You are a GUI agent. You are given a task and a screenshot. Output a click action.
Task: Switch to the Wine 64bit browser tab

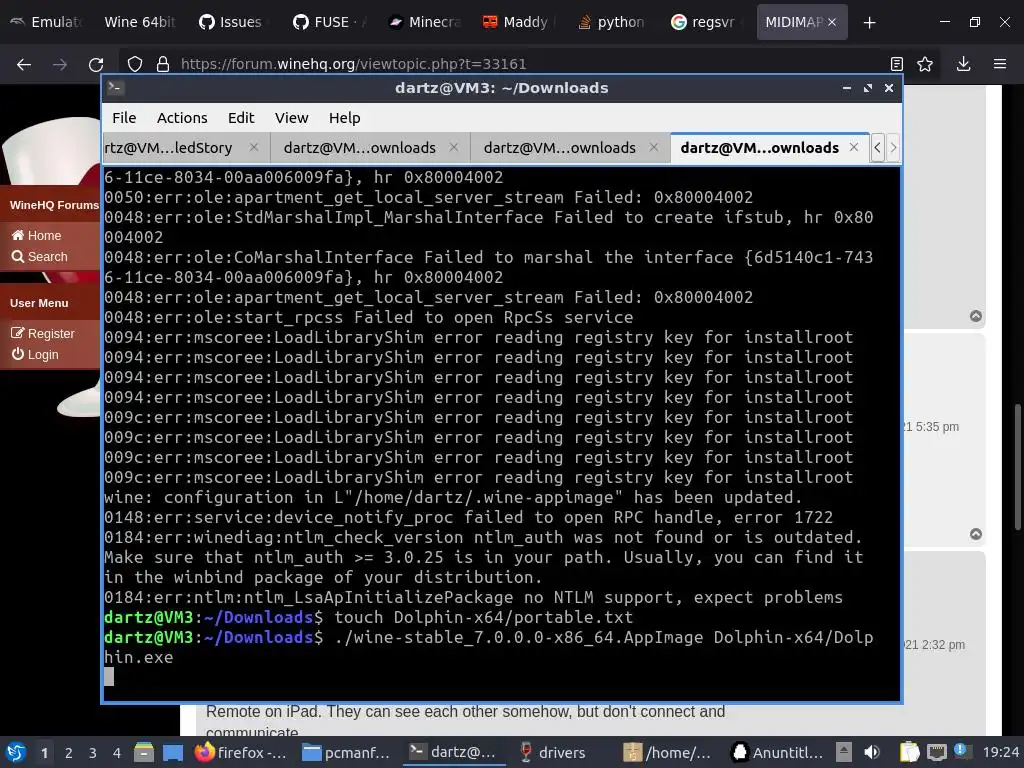[139, 22]
